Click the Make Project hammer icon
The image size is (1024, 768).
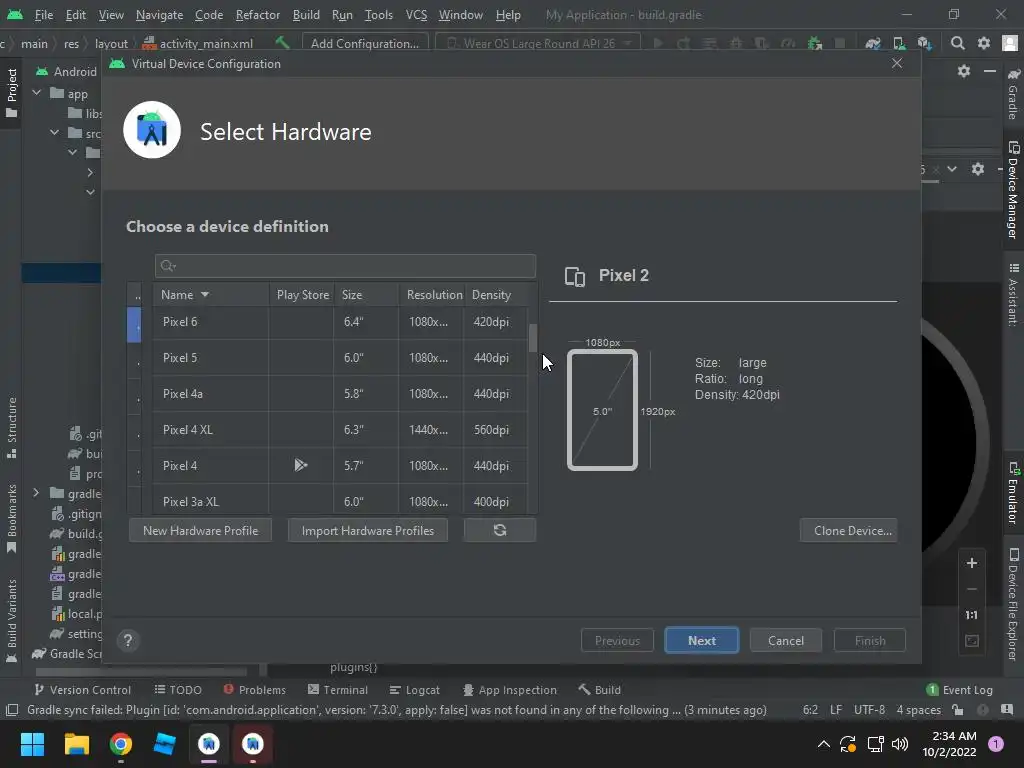pos(282,43)
